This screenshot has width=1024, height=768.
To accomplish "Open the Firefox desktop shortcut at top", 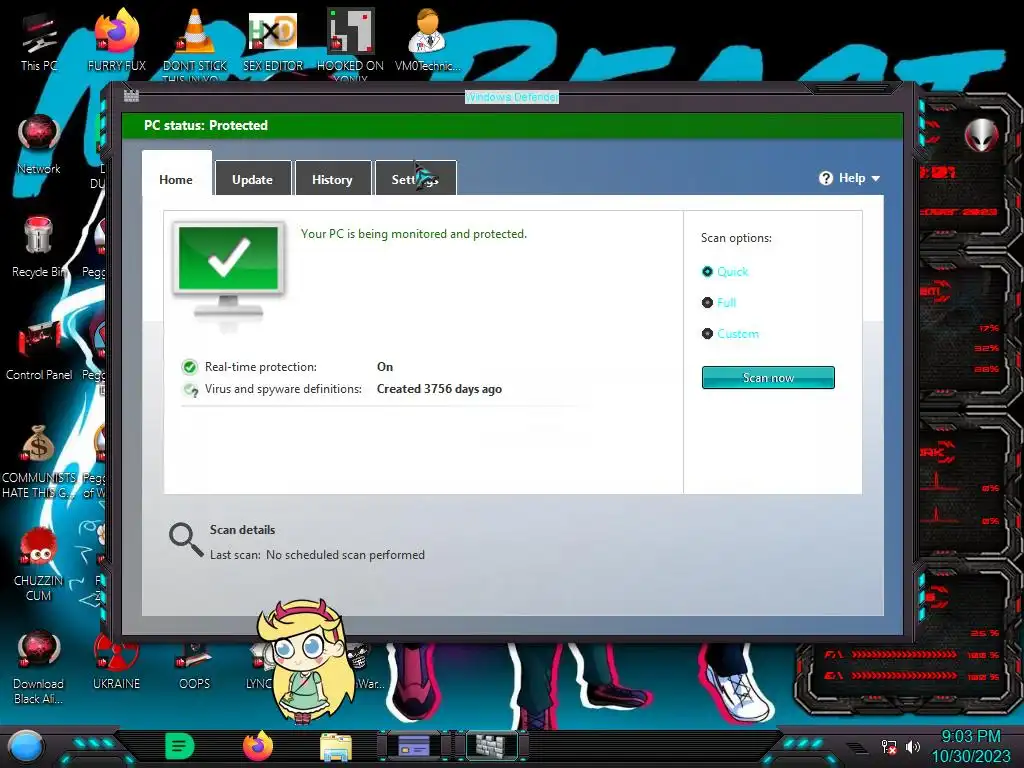I will coord(116,39).
